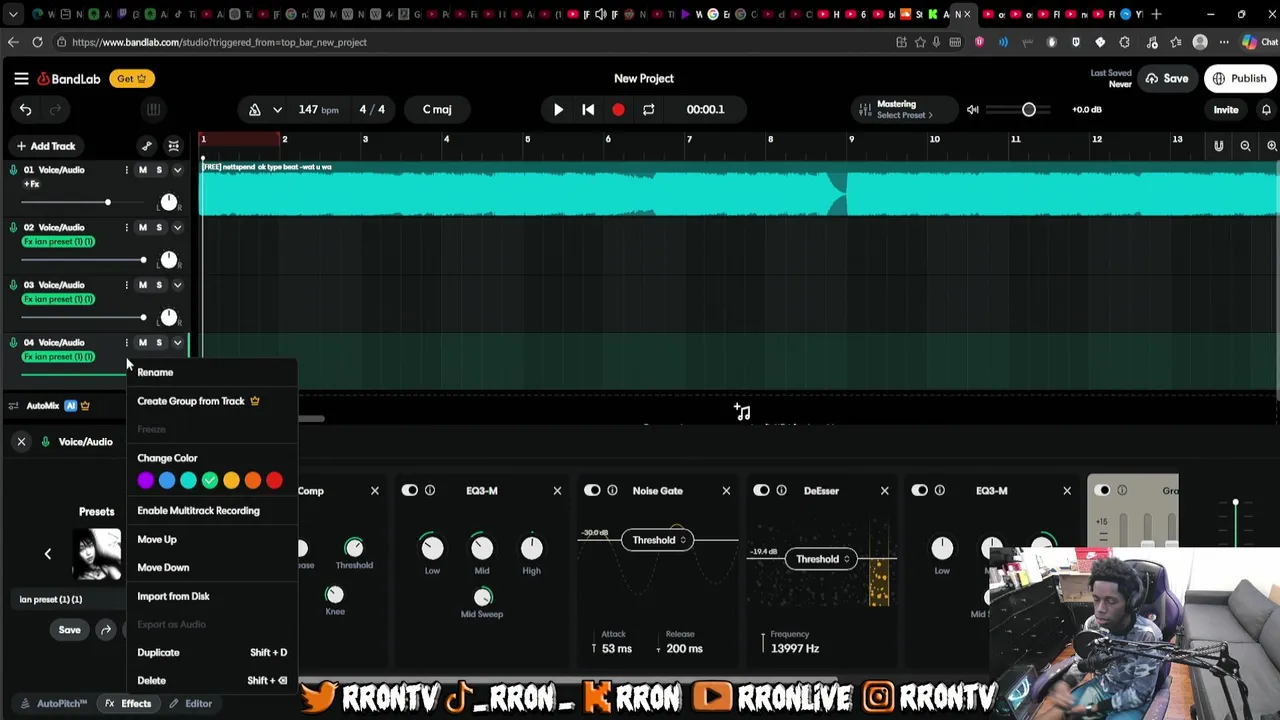Choose Duplicate in context menu

point(212,652)
